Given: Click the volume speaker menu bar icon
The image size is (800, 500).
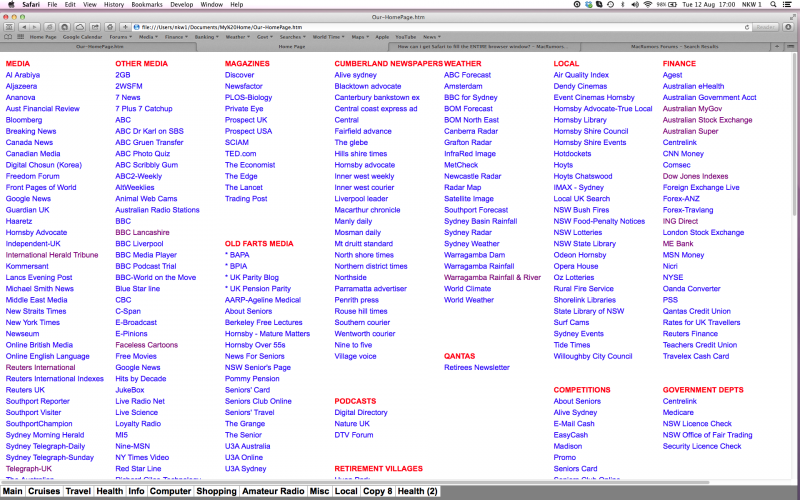Looking at the screenshot, I should [635, 5].
